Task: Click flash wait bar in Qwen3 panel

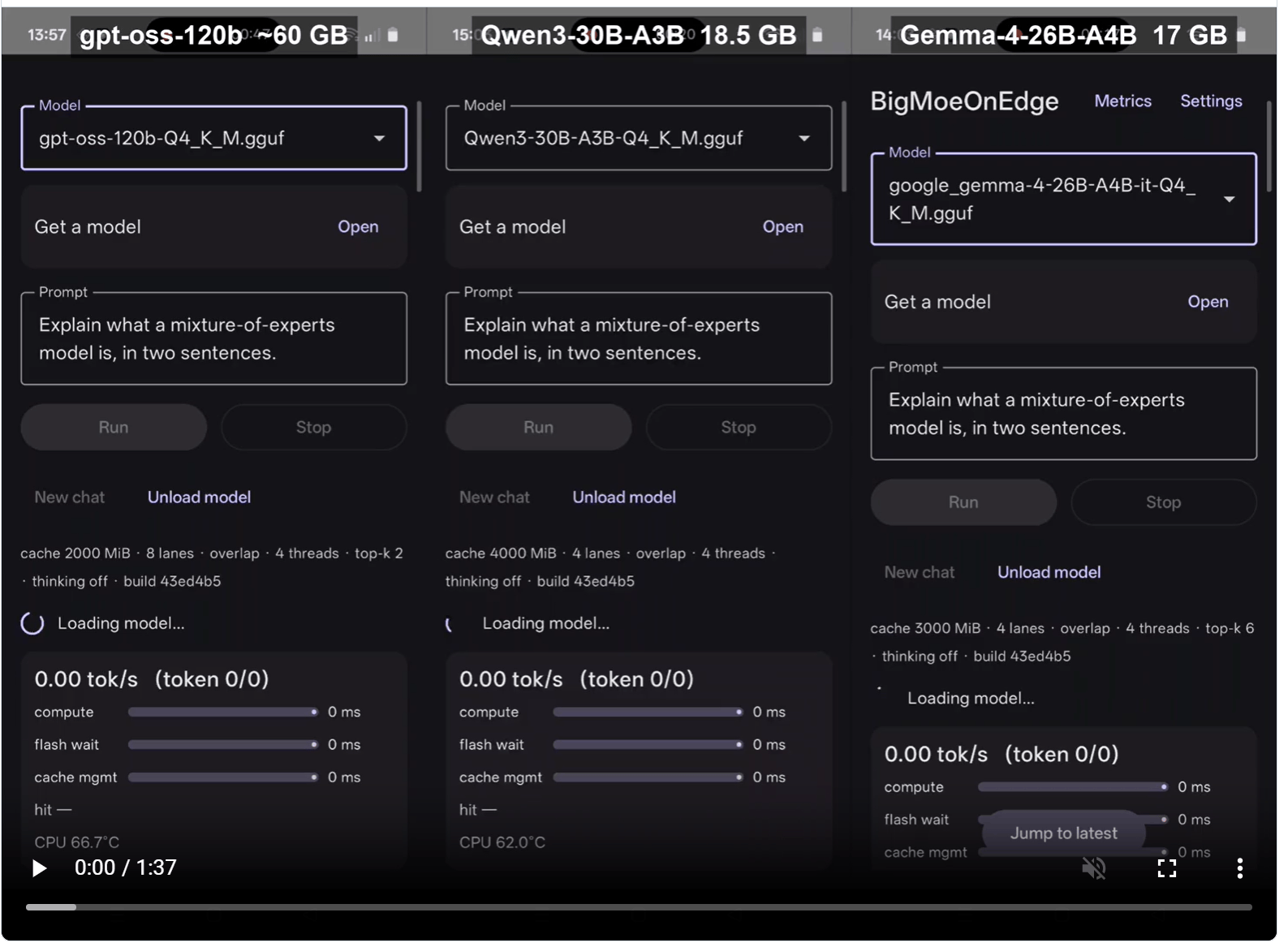Action: [648, 745]
